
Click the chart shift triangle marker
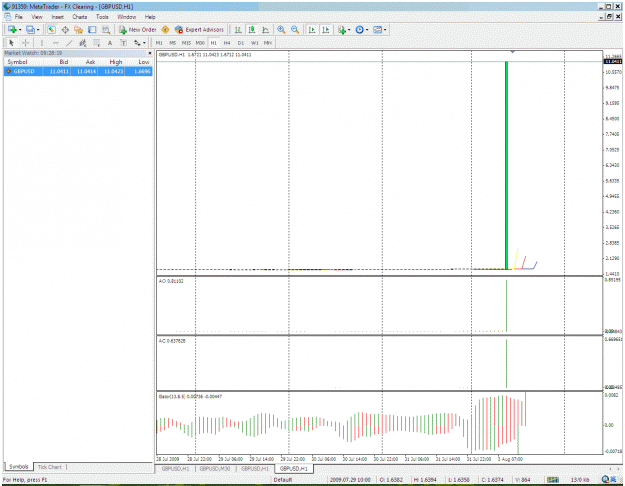pos(513,52)
